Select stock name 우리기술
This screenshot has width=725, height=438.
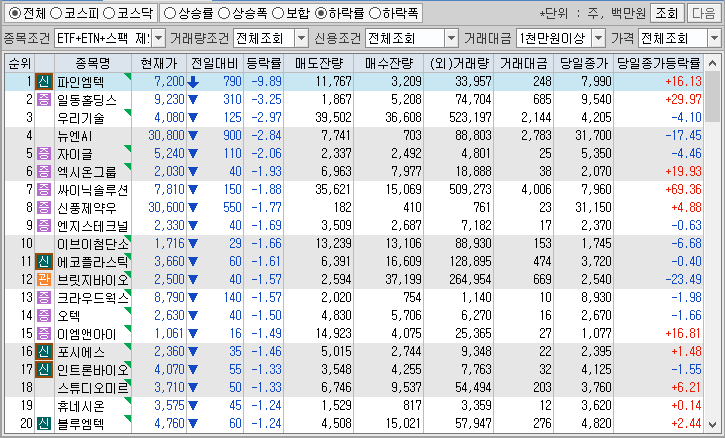pos(81,118)
